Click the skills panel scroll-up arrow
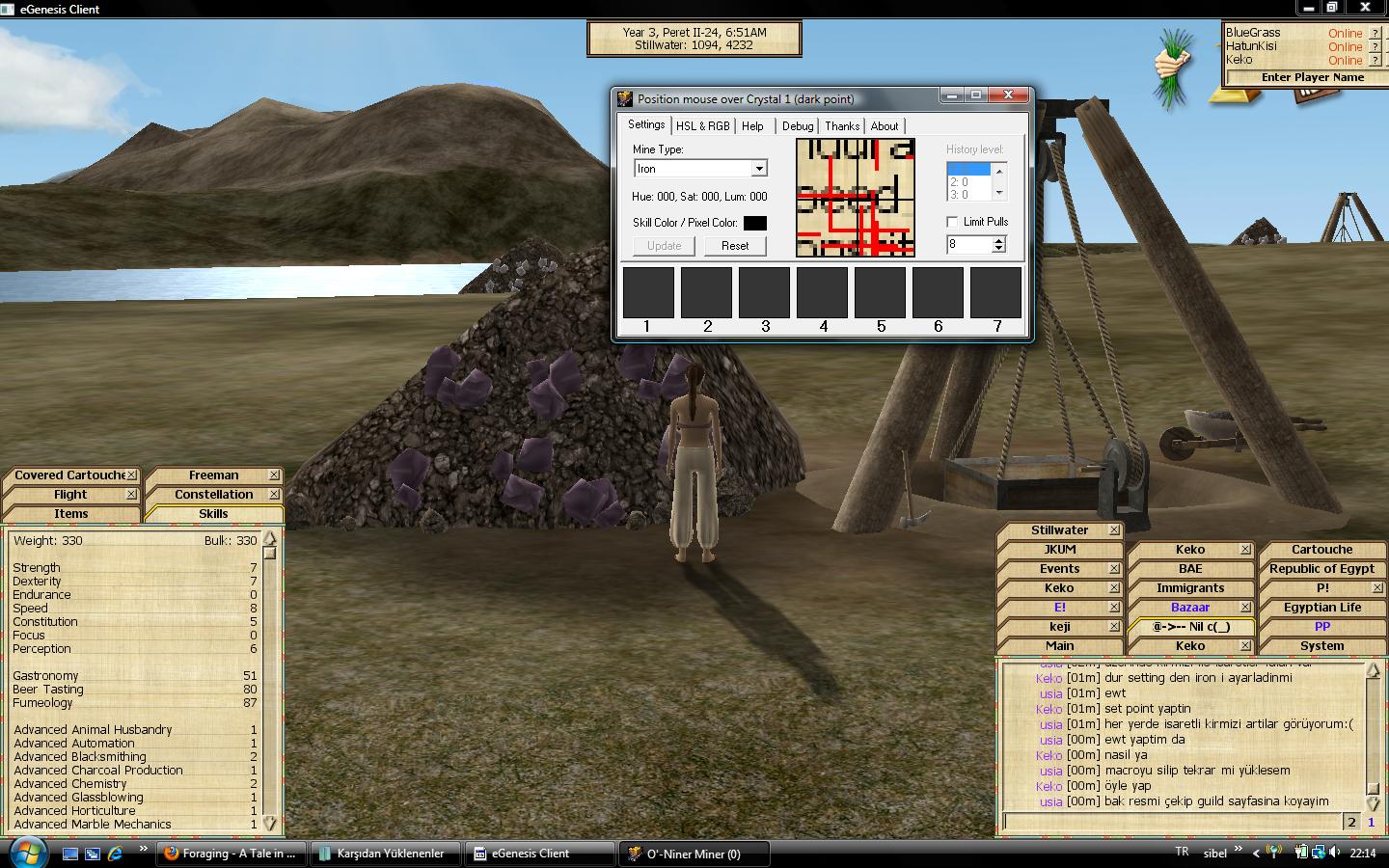 [x=270, y=538]
